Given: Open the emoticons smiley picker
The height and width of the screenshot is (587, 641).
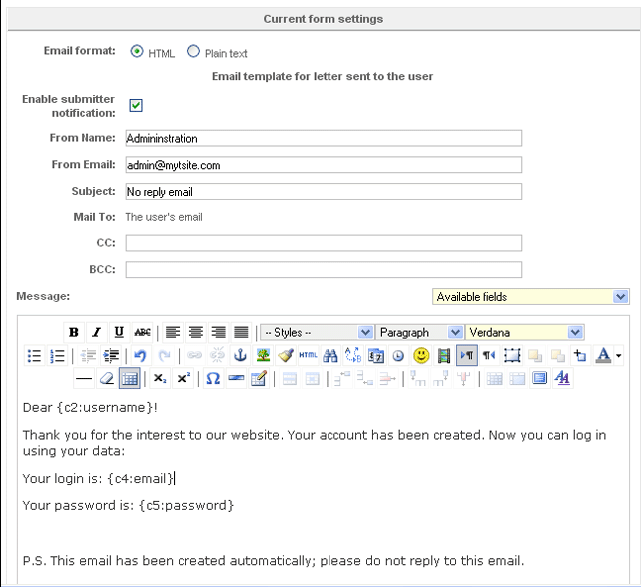Looking at the screenshot, I should [x=421, y=356].
